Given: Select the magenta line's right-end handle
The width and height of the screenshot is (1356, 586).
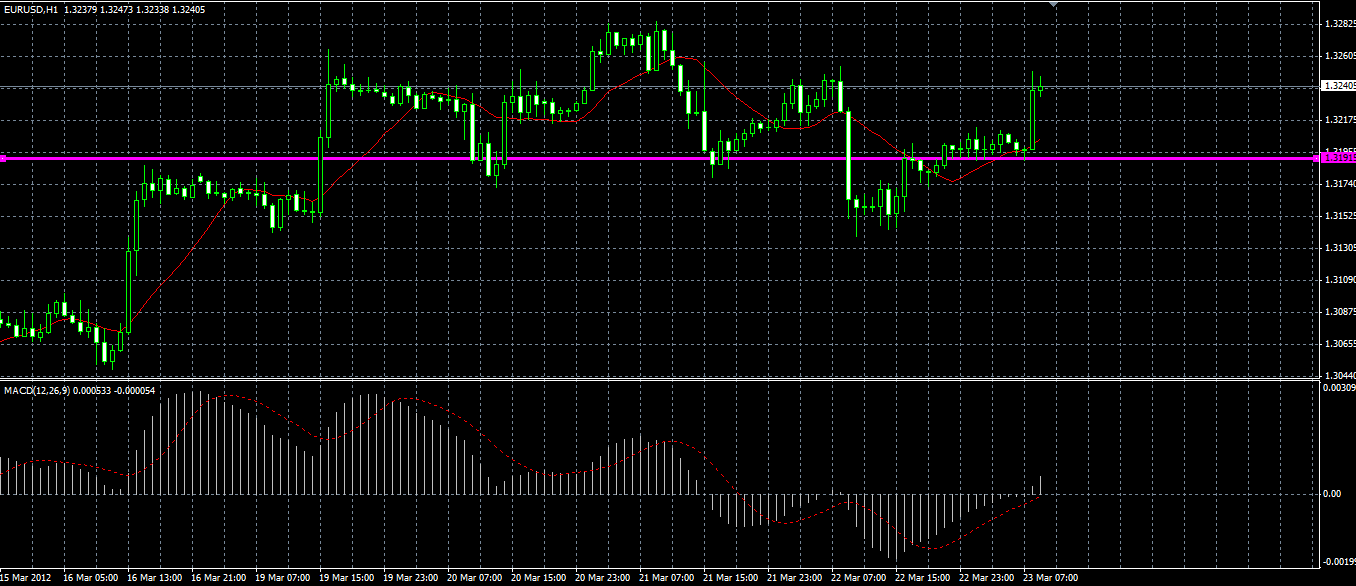Looking at the screenshot, I should coord(1314,158).
